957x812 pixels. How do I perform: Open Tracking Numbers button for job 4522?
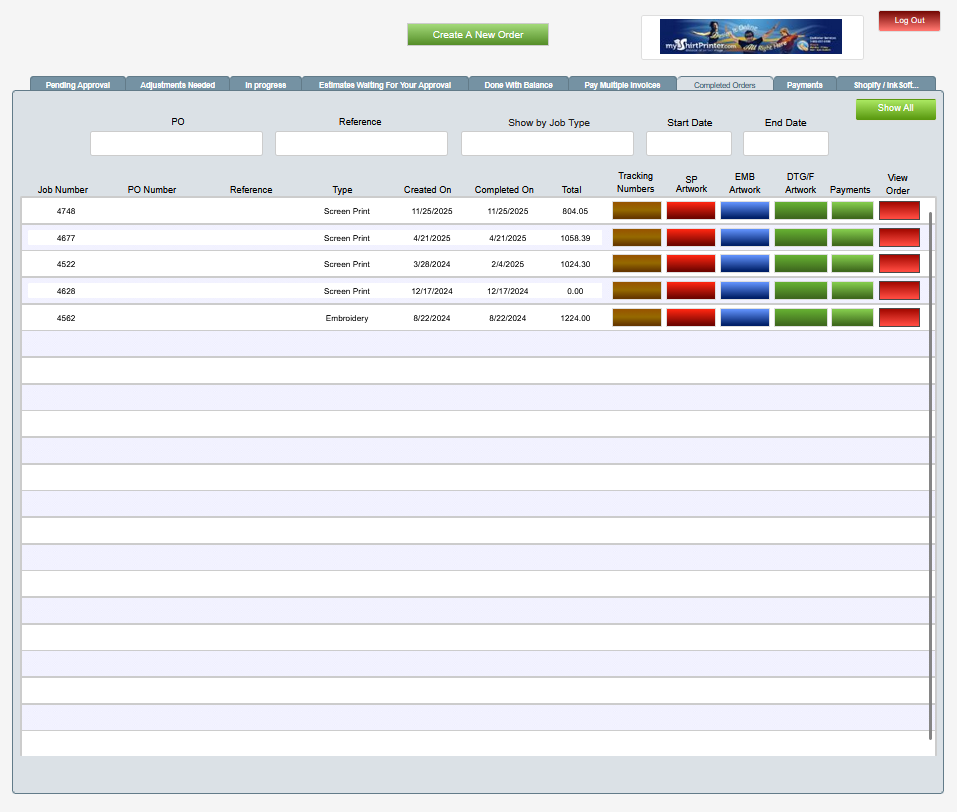637,264
